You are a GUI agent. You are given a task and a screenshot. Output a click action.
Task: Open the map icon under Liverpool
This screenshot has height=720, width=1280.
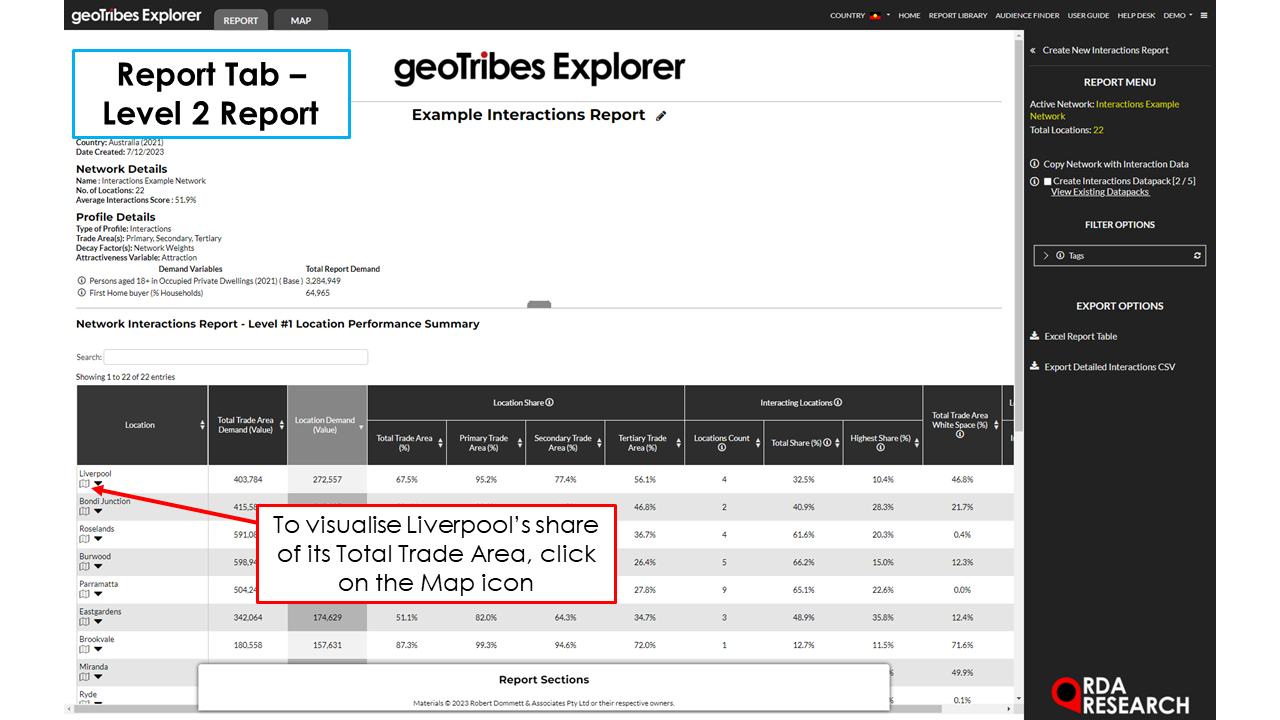point(84,484)
